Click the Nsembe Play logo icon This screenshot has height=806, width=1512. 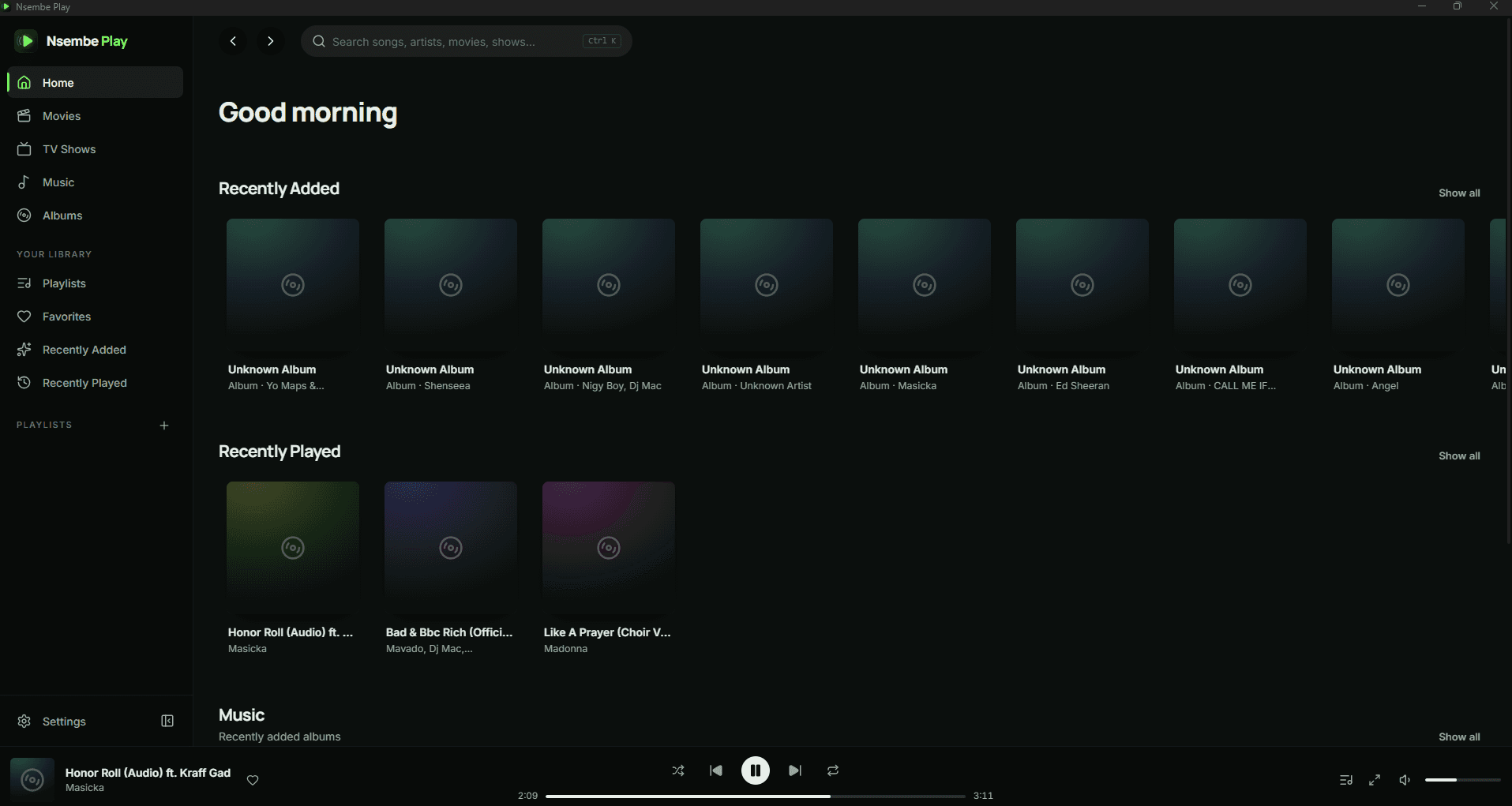[26, 41]
